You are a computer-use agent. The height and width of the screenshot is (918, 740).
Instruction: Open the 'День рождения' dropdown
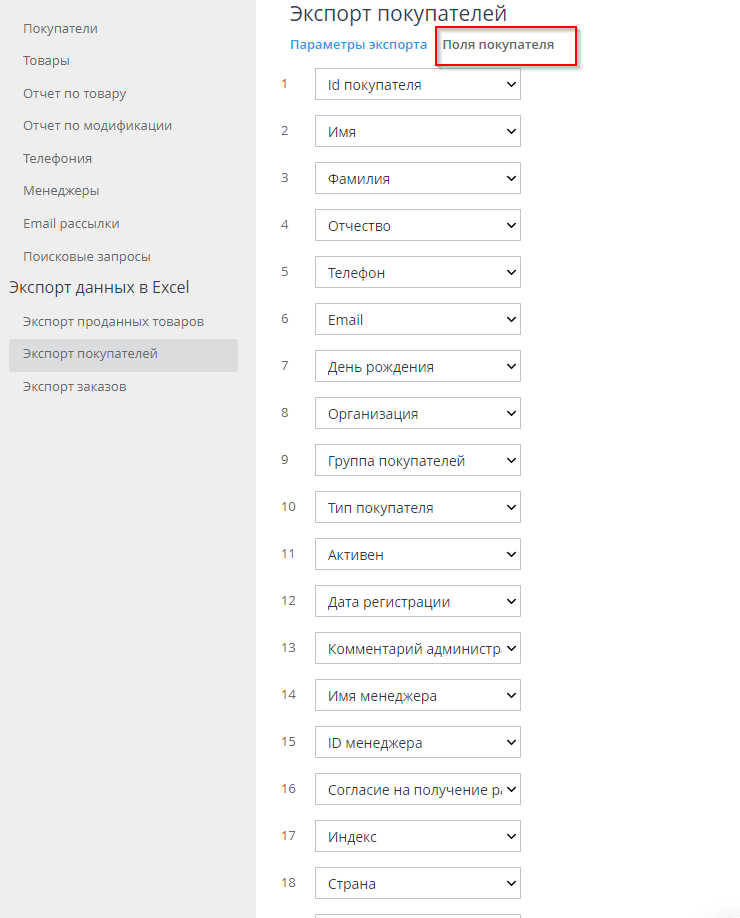click(x=417, y=367)
